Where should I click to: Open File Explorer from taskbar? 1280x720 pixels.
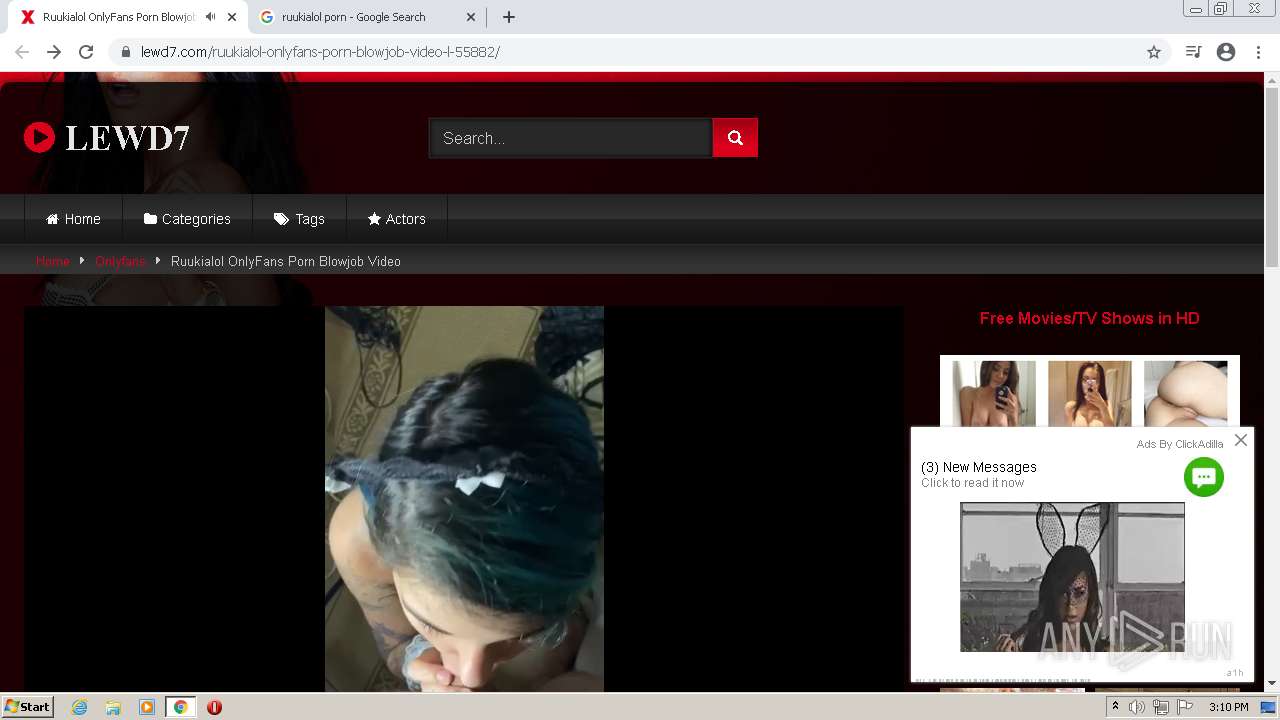click(x=113, y=707)
